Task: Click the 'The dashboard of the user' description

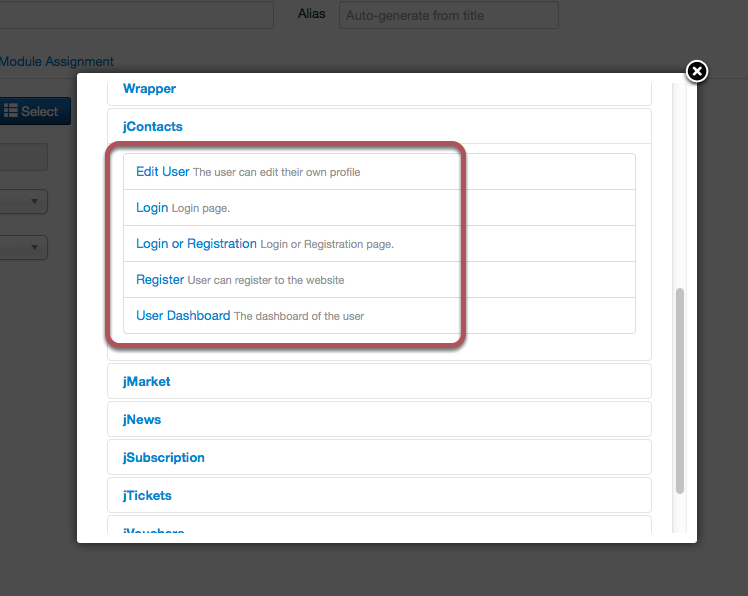Action: click(x=299, y=316)
